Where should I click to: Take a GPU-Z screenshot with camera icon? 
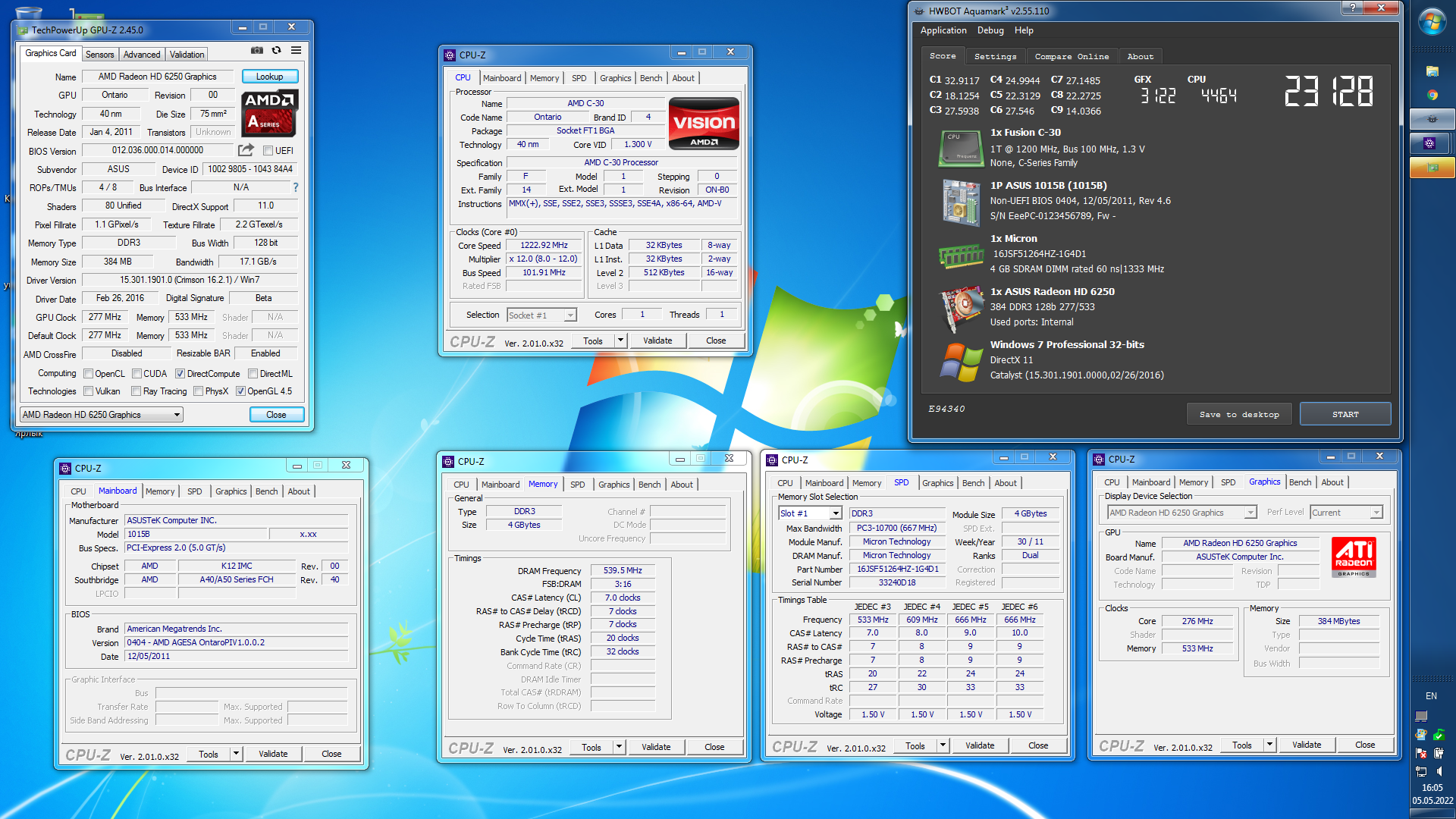[x=257, y=50]
